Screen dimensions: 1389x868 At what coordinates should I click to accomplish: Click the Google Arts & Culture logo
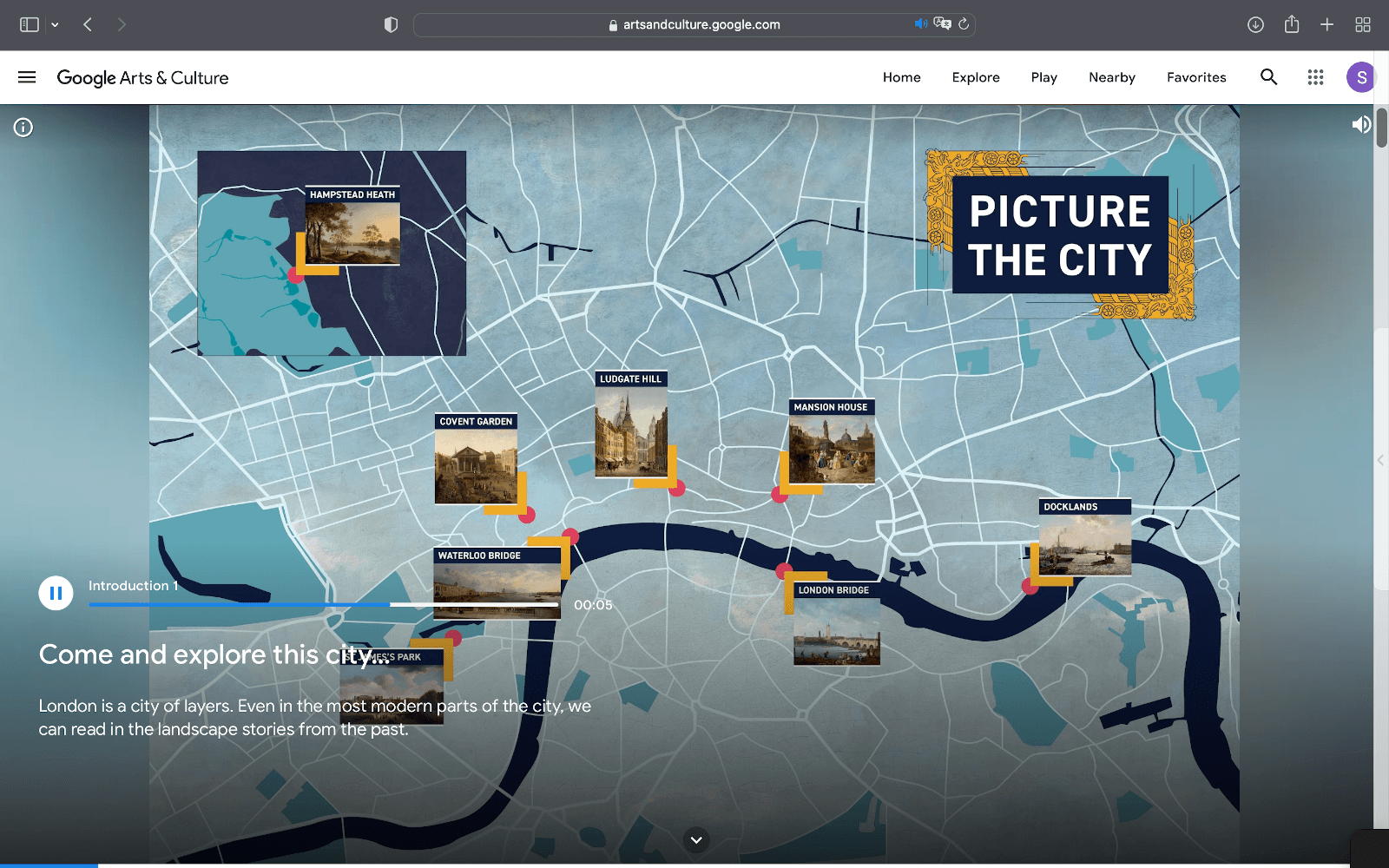pyautogui.click(x=142, y=77)
